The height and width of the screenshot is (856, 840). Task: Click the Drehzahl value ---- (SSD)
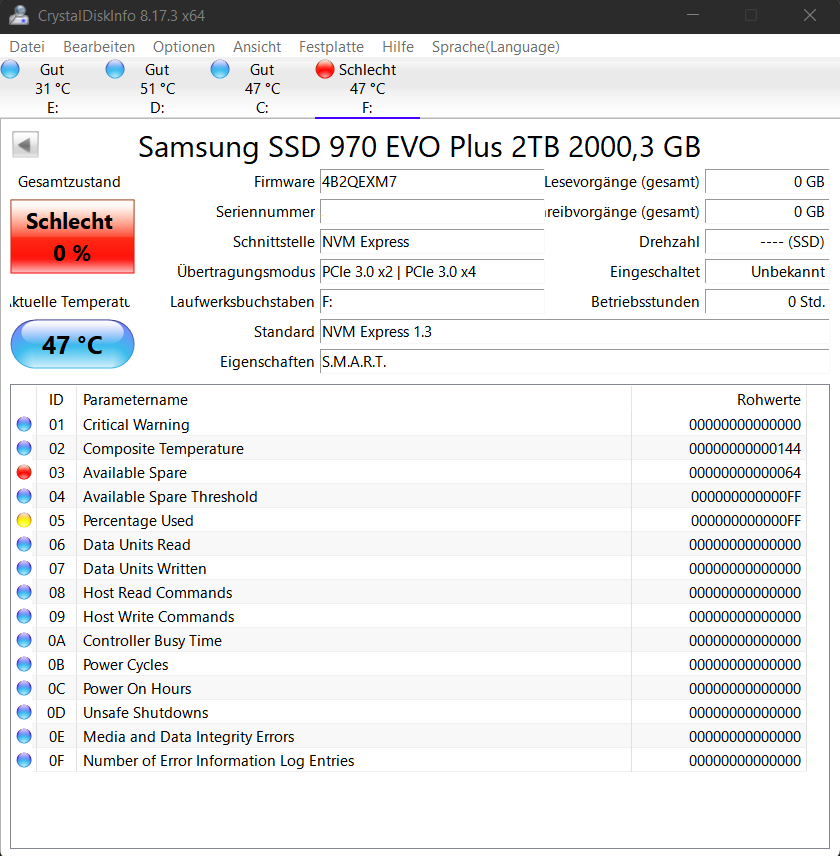(x=767, y=242)
